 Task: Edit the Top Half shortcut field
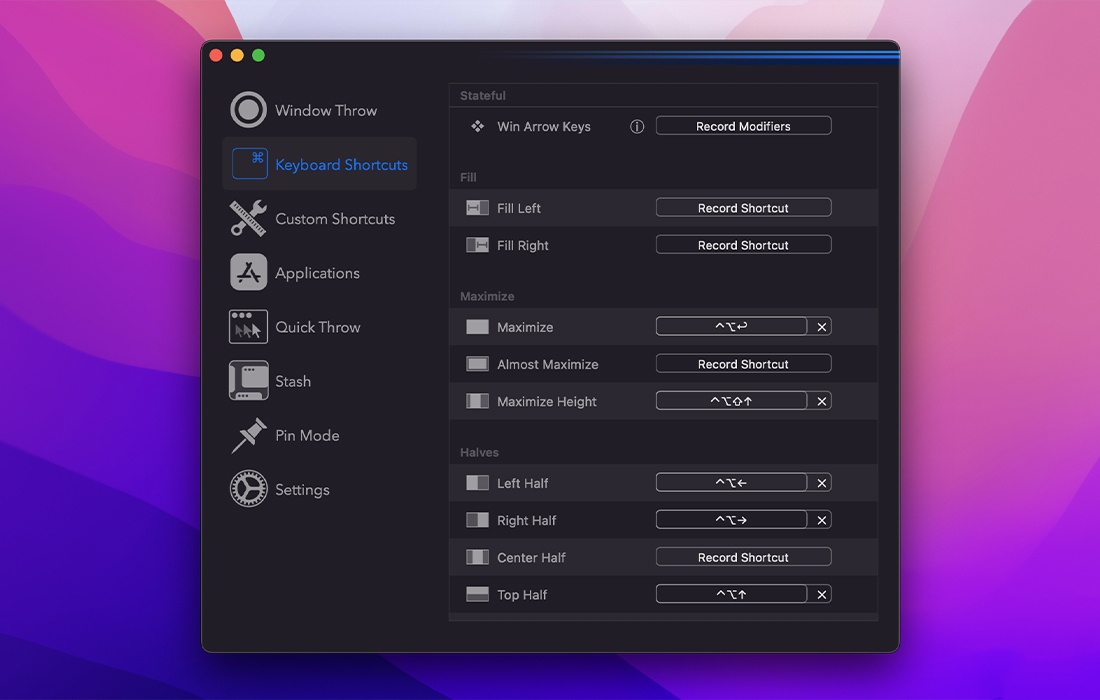pos(731,594)
